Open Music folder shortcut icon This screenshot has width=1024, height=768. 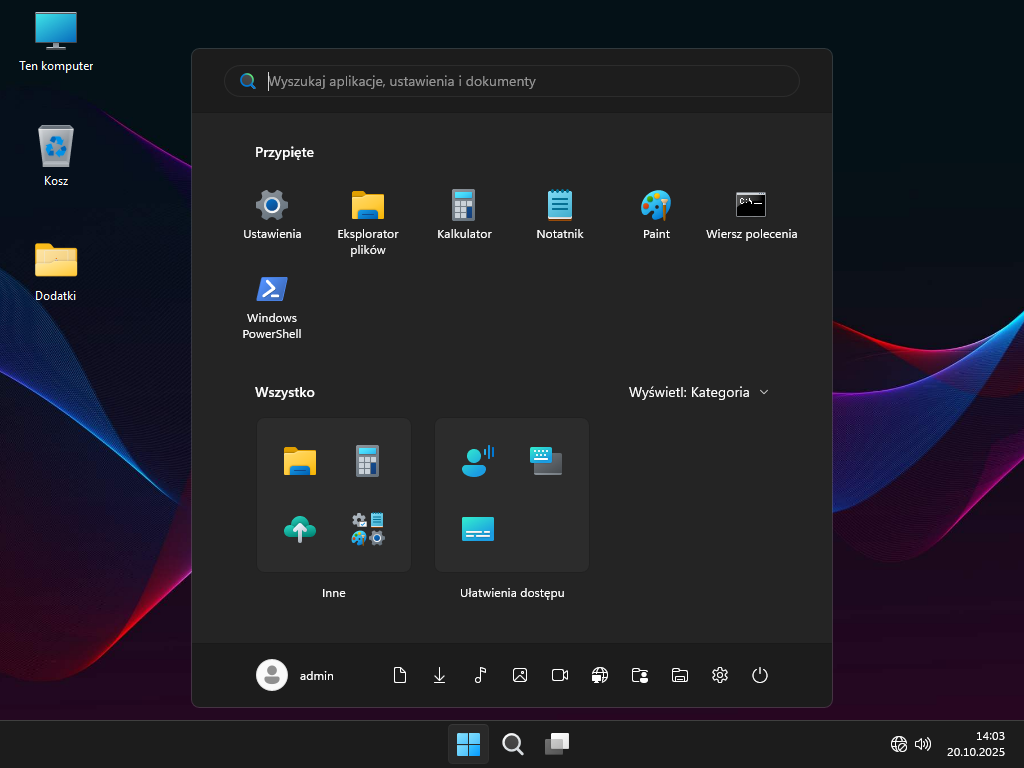click(x=480, y=675)
